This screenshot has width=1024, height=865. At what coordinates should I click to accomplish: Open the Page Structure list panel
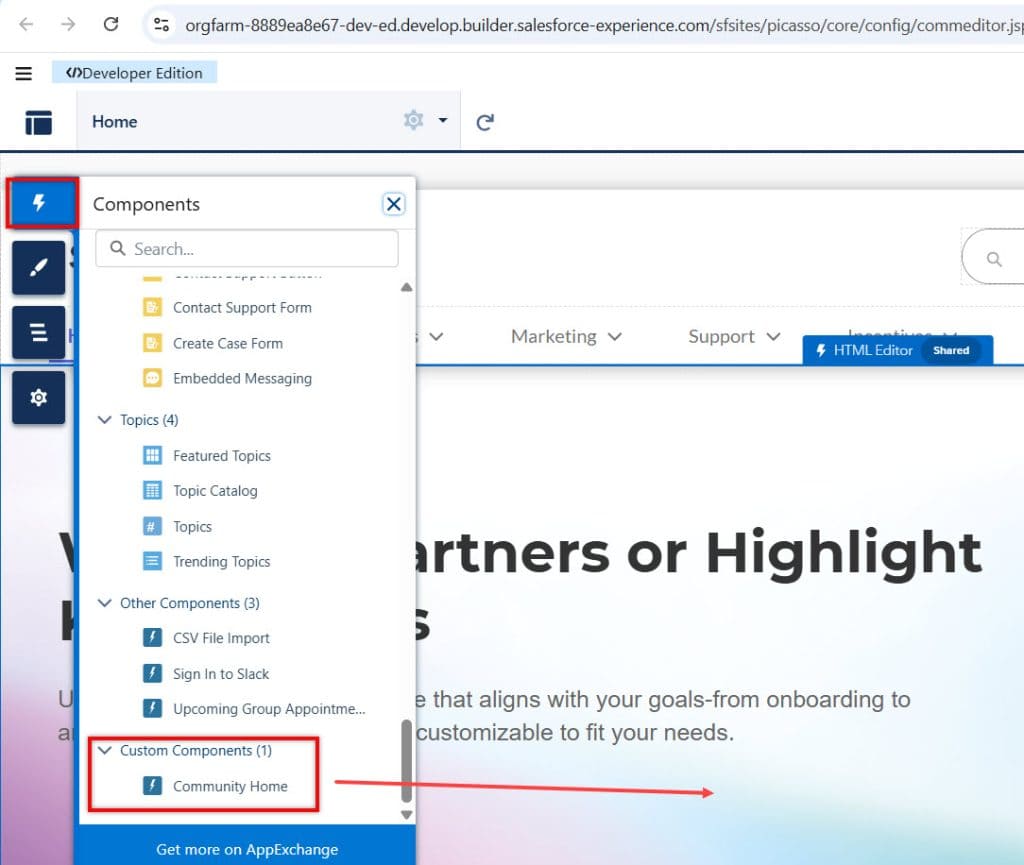point(39,332)
